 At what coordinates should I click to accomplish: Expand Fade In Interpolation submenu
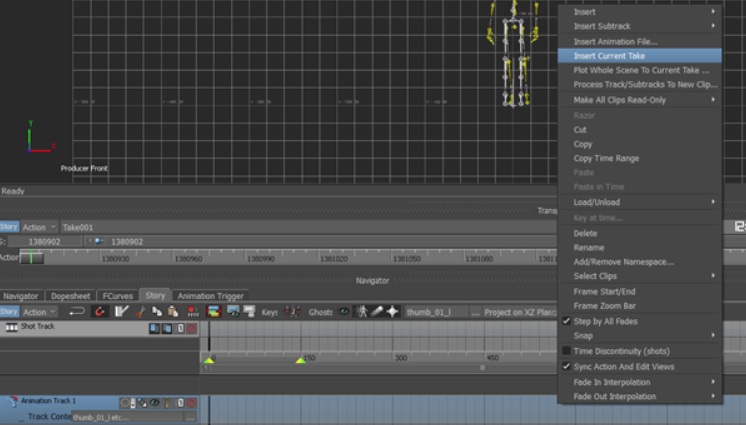coord(640,382)
